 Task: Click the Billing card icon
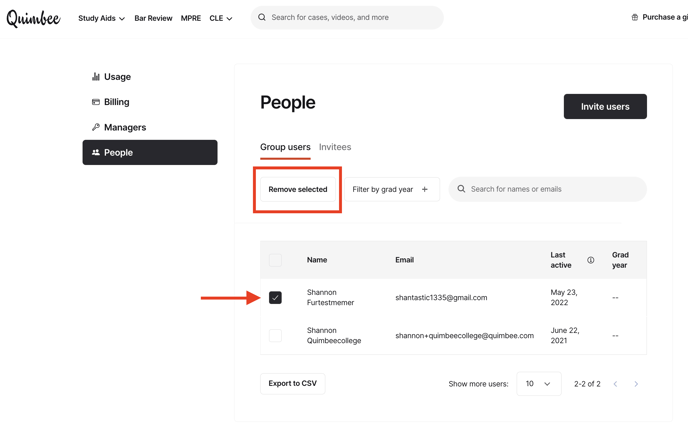[96, 102]
